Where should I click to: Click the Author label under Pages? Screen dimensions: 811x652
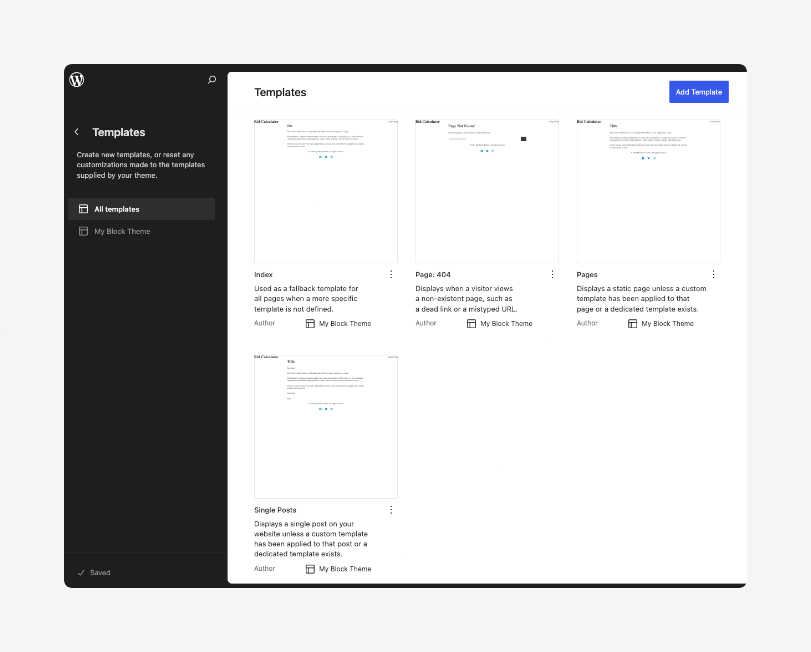pyautogui.click(x=587, y=323)
